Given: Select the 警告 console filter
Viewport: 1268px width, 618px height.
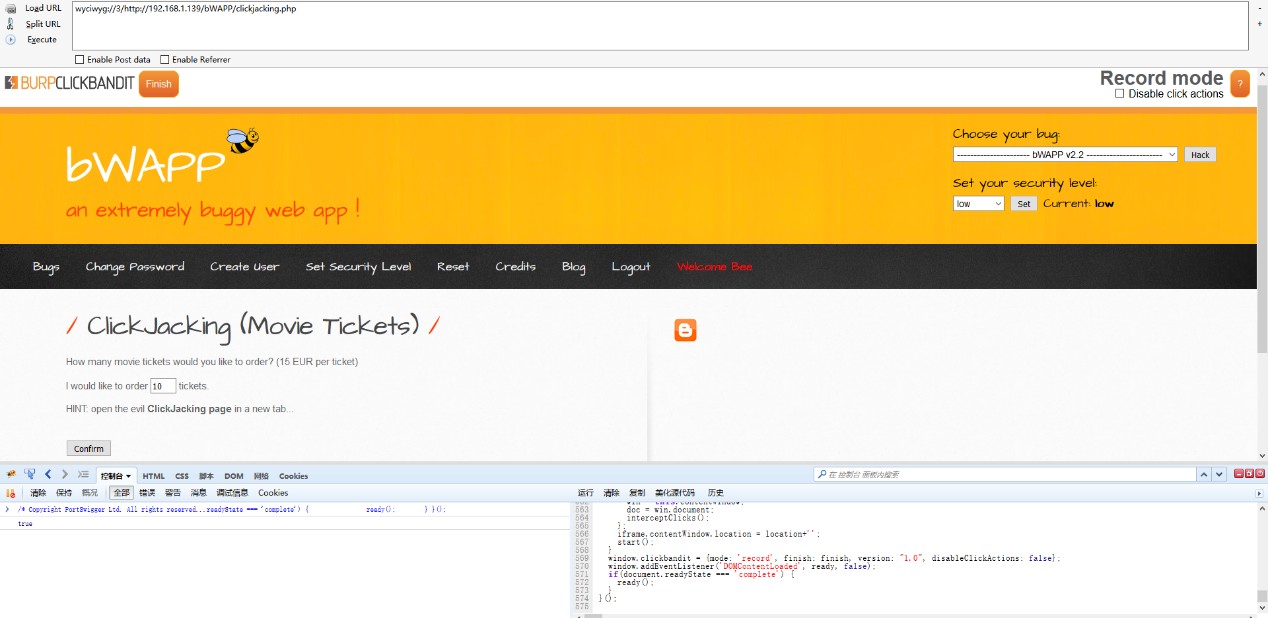Looking at the screenshot, I should point(173,493).
